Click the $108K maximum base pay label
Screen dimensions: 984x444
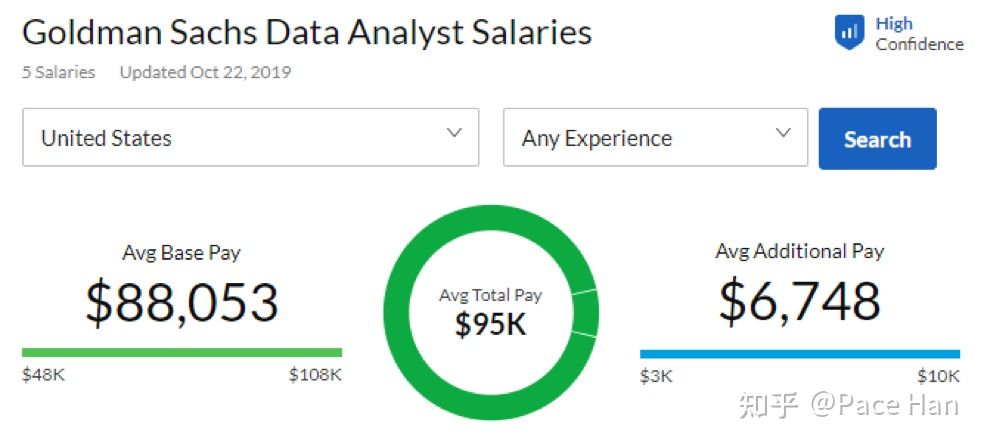pos(315,375)
